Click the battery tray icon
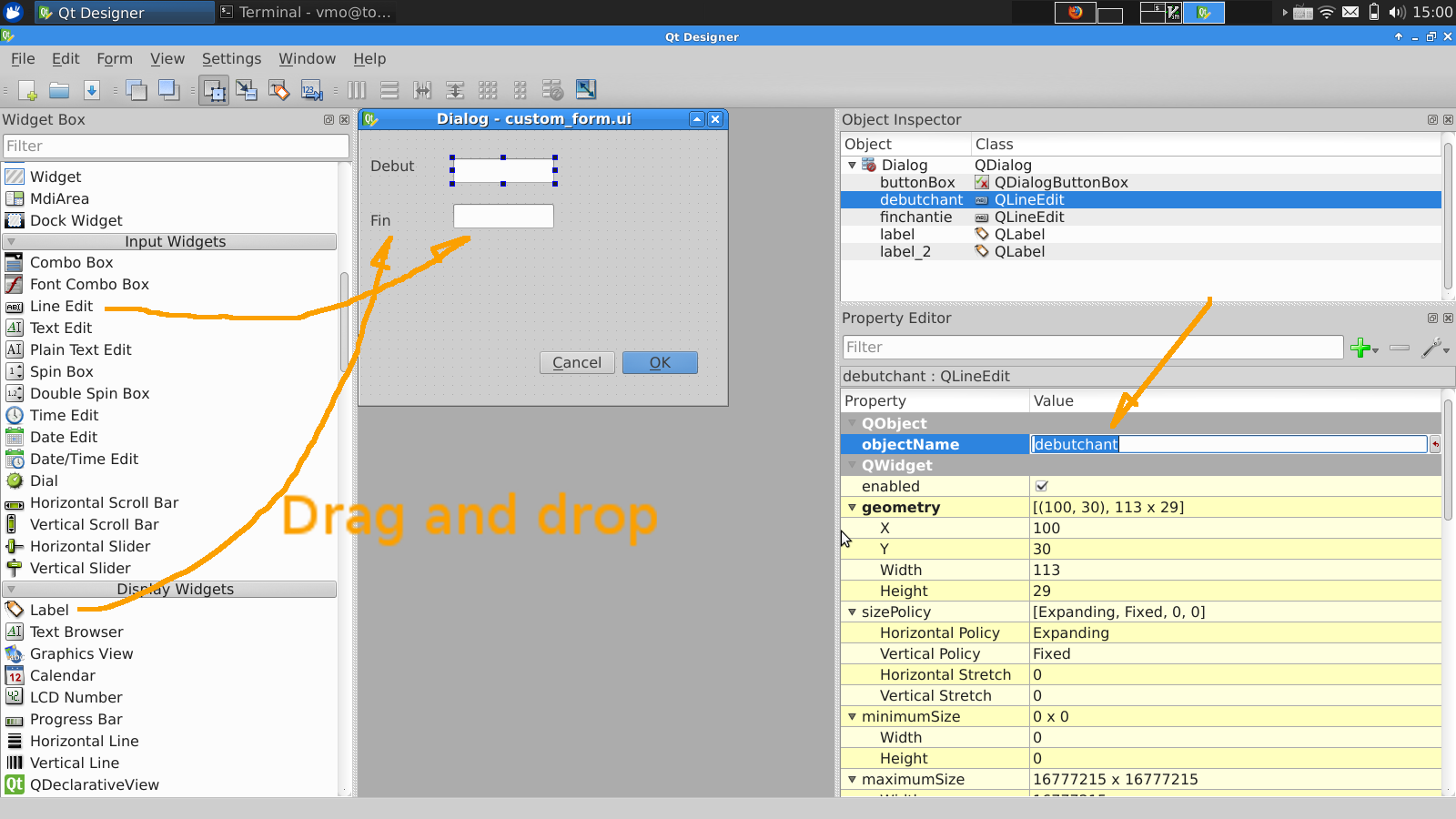The width and height of the screenshot is (1456, 819). 1374,13
